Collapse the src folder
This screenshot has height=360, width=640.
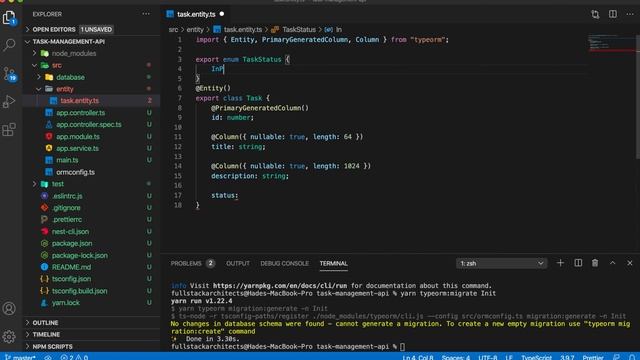(57, 65)
